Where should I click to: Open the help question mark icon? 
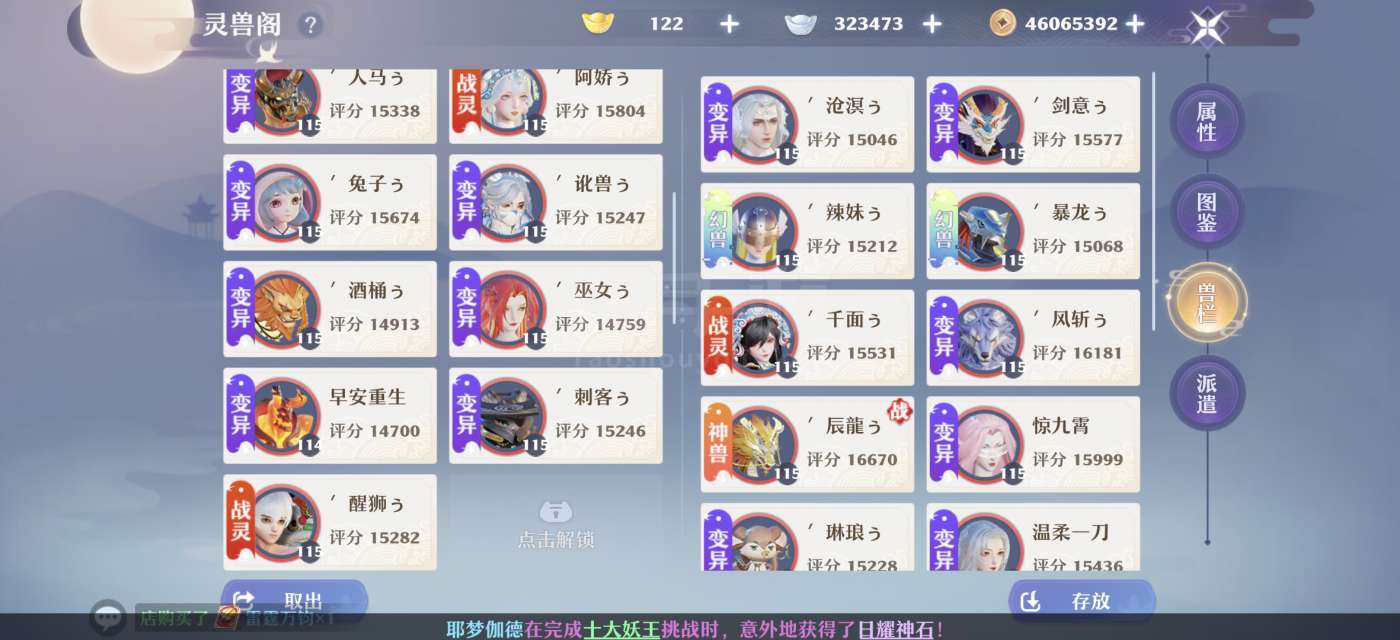(x=311, y=25)
